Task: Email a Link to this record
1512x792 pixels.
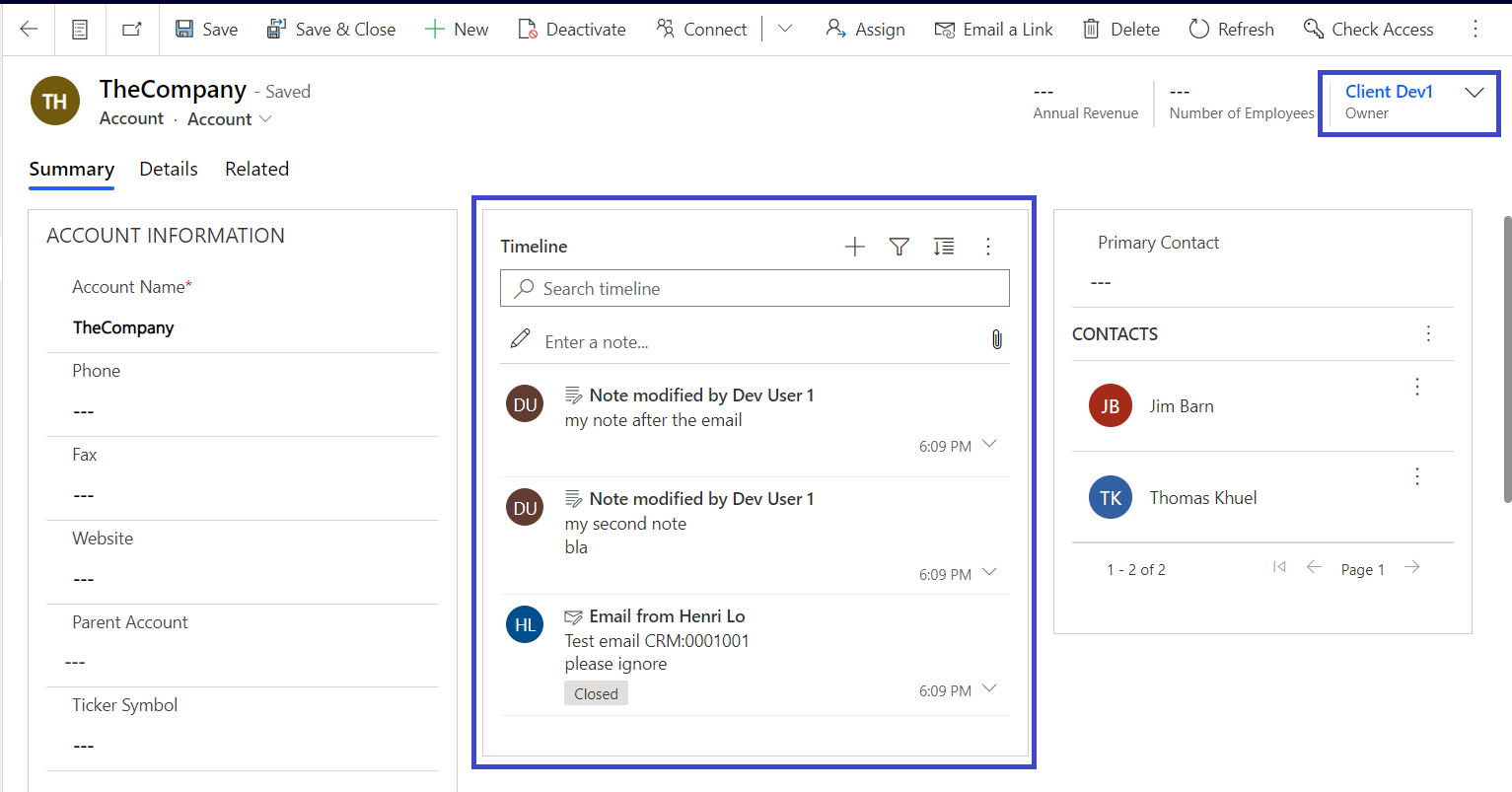Action: click(x=993, y=29)
